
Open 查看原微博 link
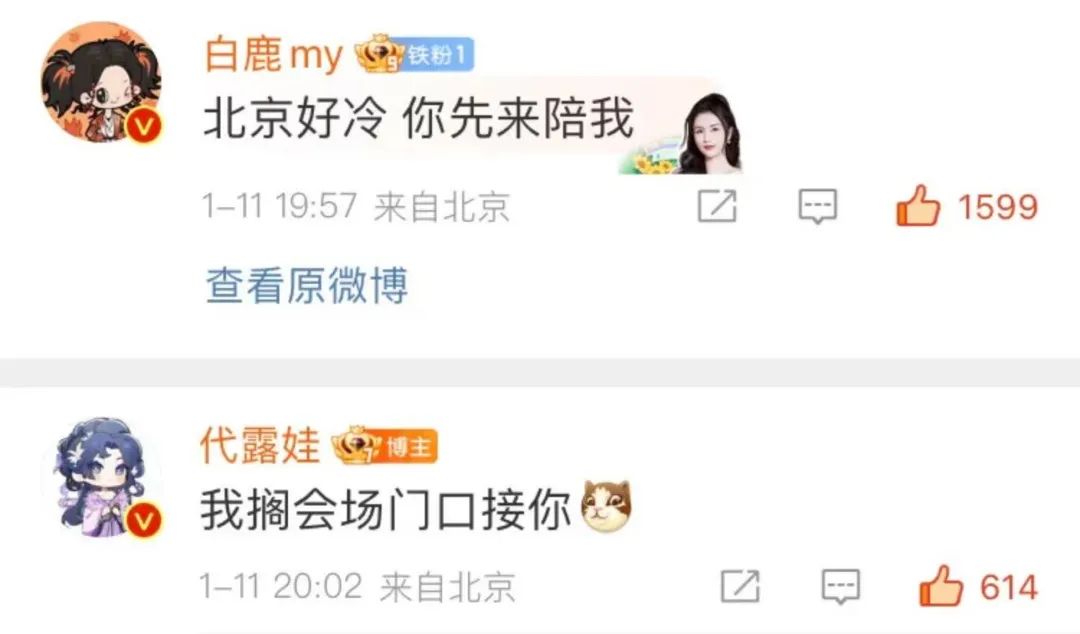(307, 285)
